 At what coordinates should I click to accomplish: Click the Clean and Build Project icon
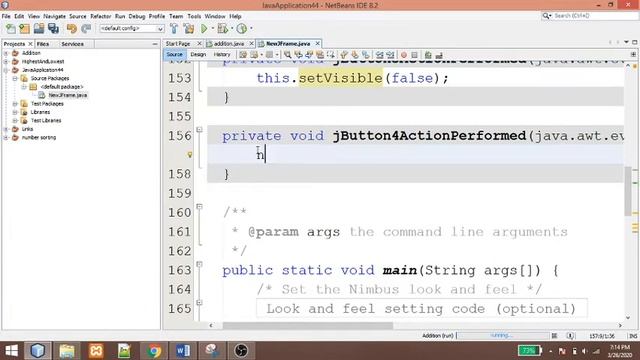coord(189,29)
